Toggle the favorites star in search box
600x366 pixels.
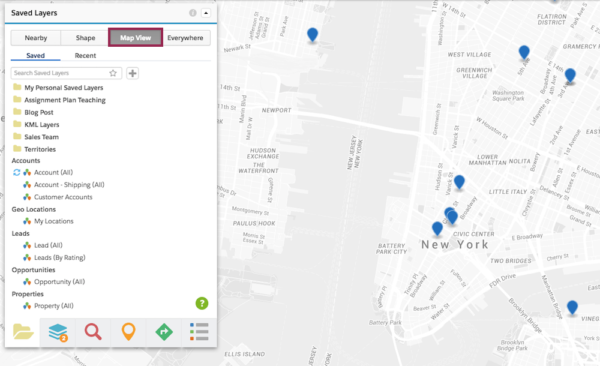[x=113, y=73]
